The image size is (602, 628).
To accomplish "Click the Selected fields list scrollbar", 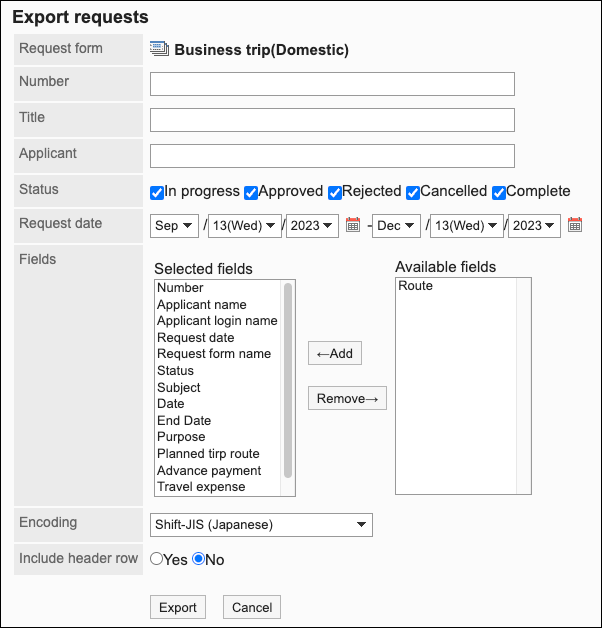I will tap(288, 380).
